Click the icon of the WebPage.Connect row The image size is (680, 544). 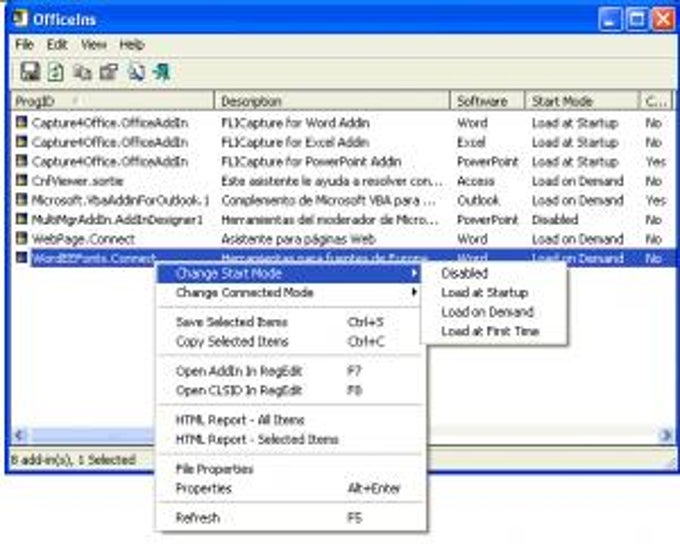[22, 238]
